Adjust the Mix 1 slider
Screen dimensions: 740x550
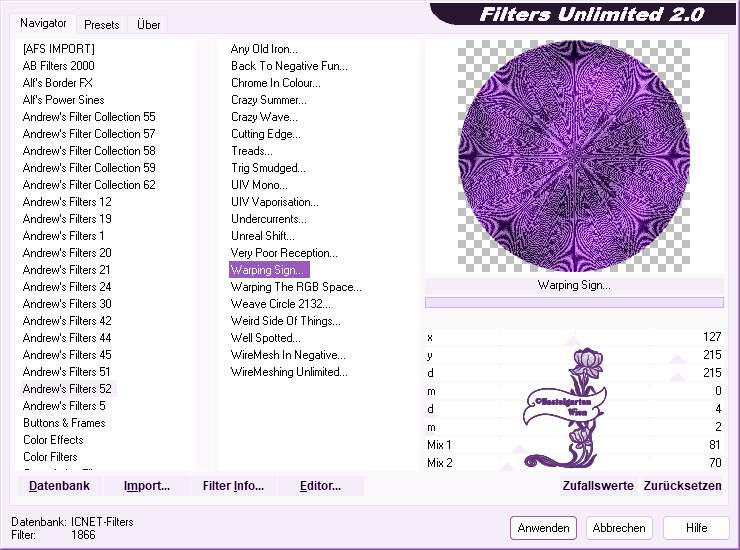coord(573,445)
